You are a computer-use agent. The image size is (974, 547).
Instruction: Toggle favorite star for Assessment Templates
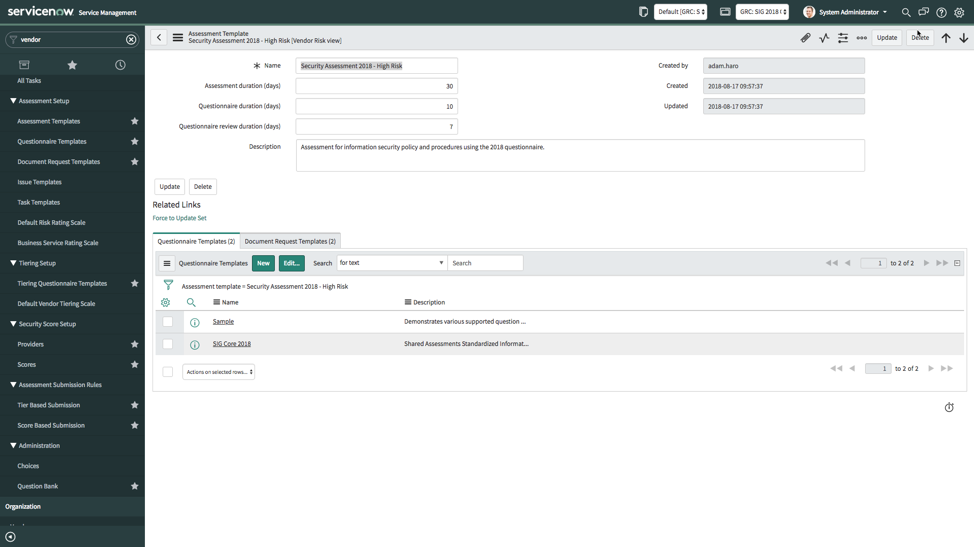pos(135,121)
